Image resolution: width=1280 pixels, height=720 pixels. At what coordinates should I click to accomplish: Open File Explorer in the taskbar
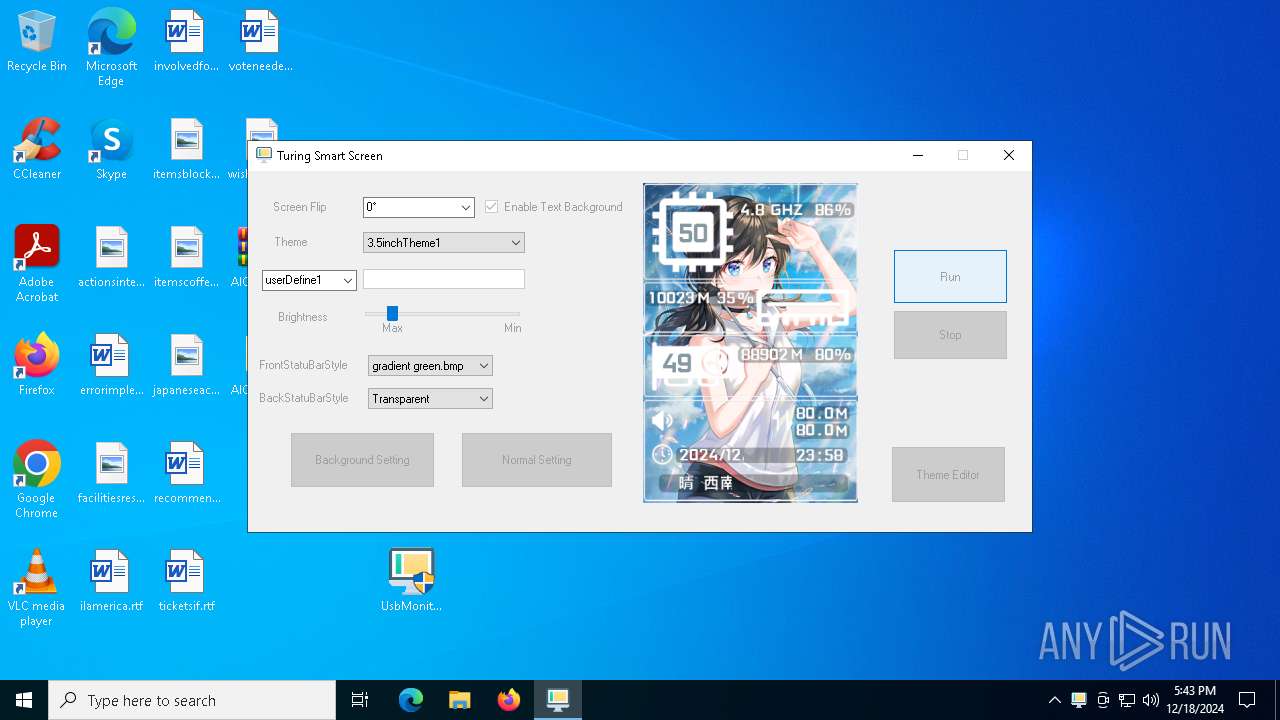coord(459,700)
